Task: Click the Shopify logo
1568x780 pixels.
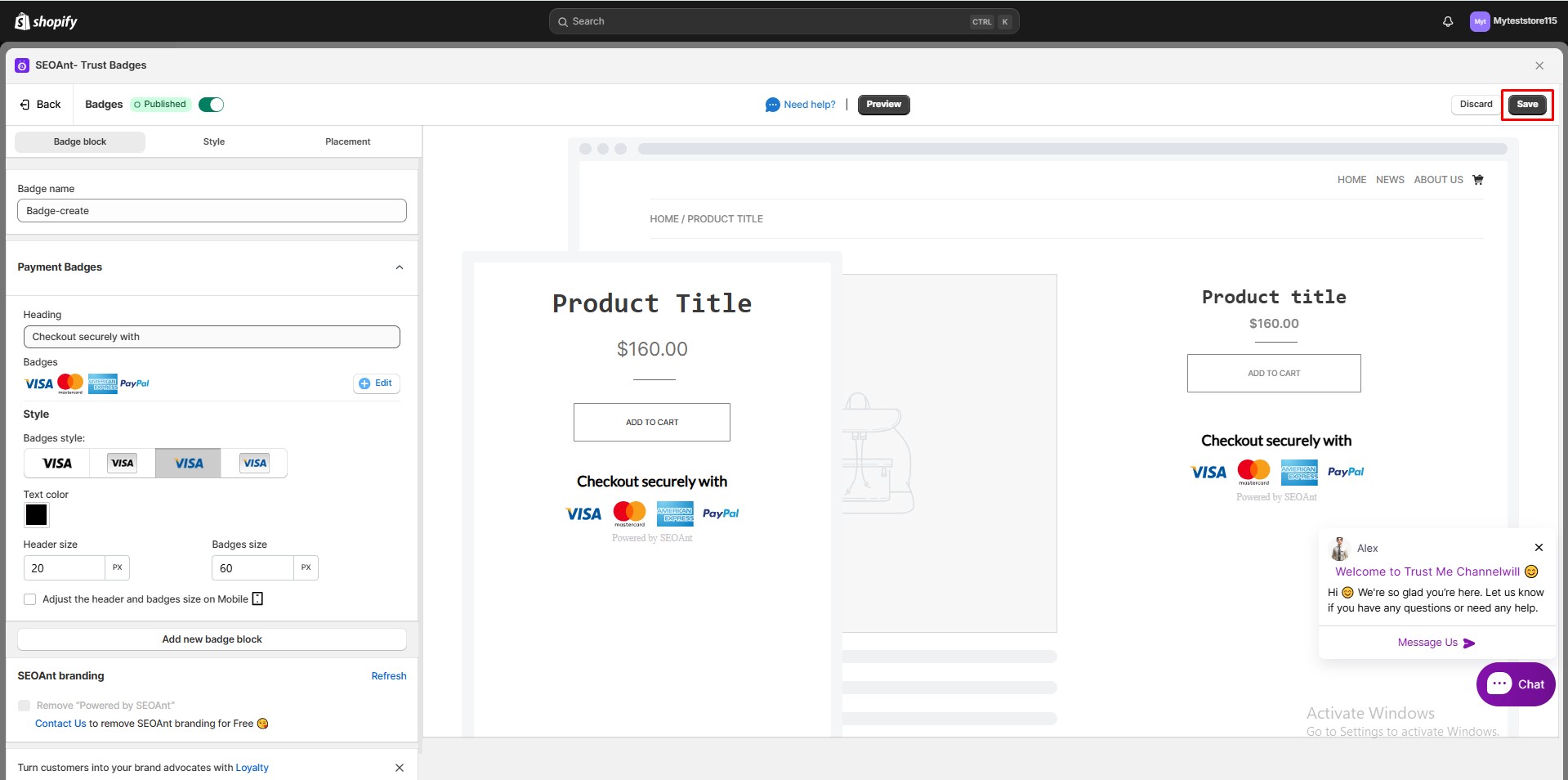Action: point(46,21)
